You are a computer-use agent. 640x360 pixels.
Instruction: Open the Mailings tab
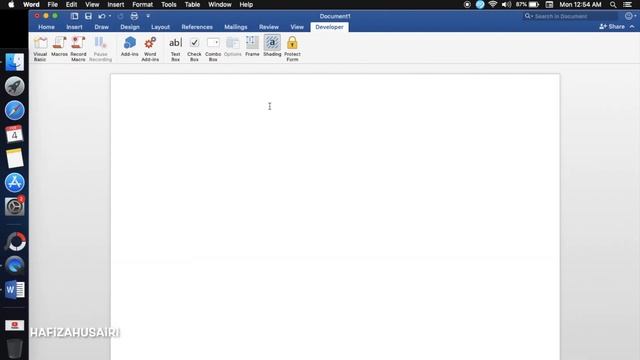coord(236,27)
